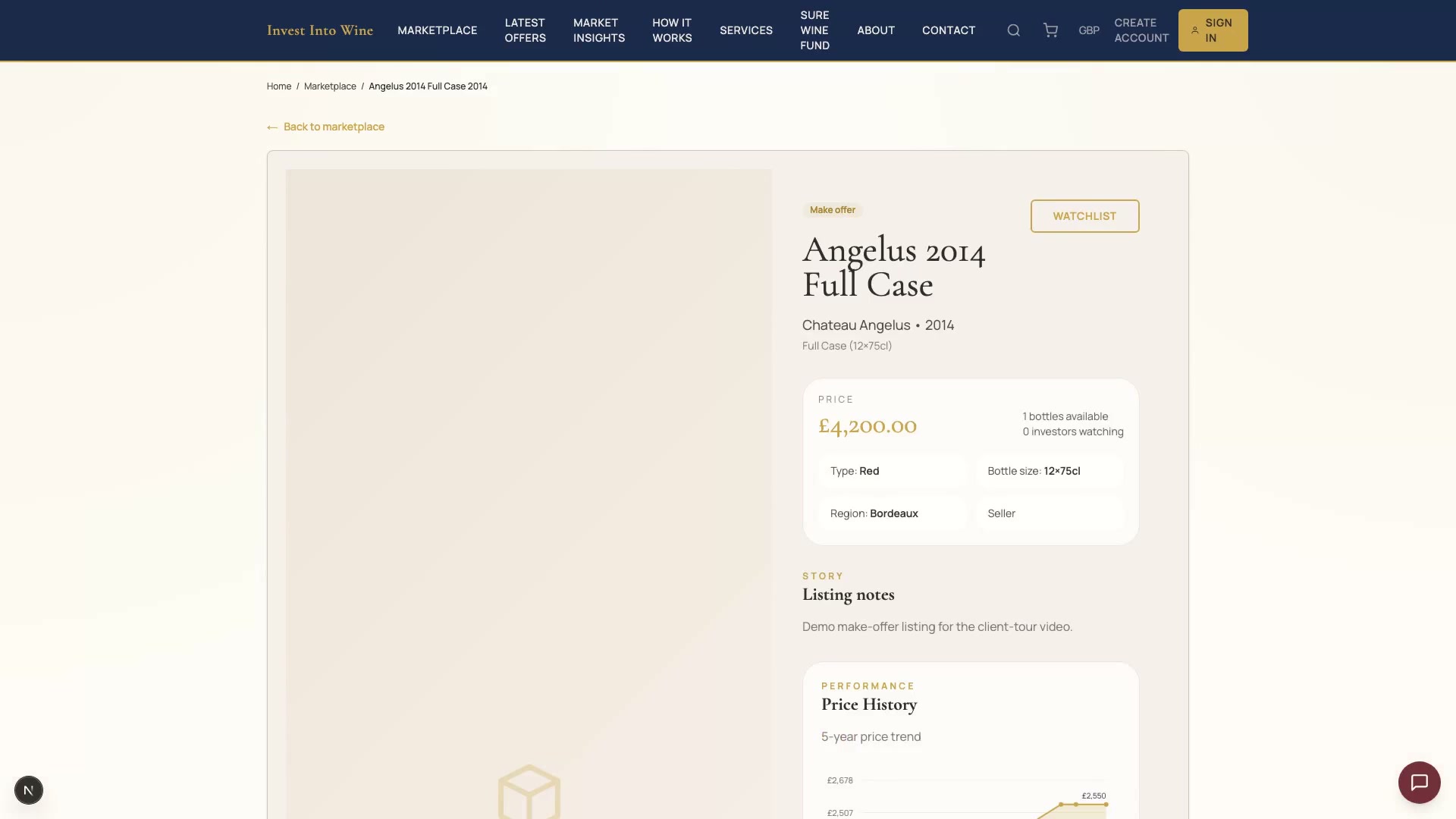Go to Home breadcrumb
The width and height of the screenshot is (1456, 819).
click(279, 86)
